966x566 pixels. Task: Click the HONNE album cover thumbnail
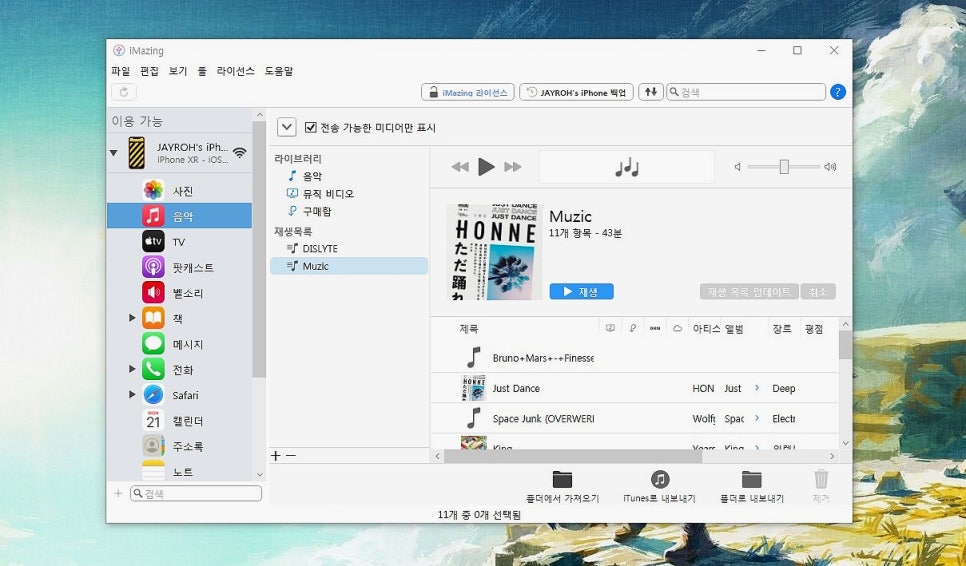495,252
